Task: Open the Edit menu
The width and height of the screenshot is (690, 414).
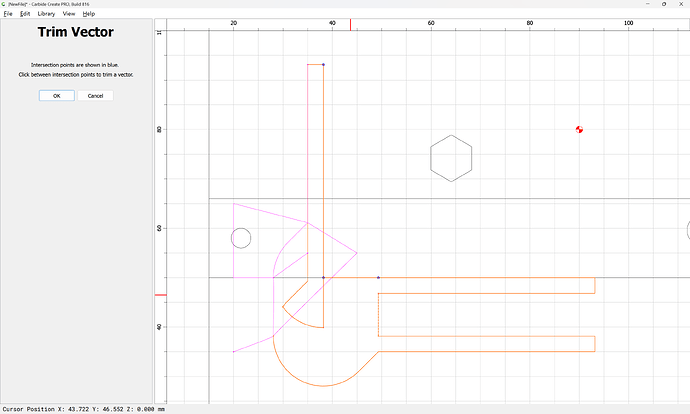Action: point(25,14)
